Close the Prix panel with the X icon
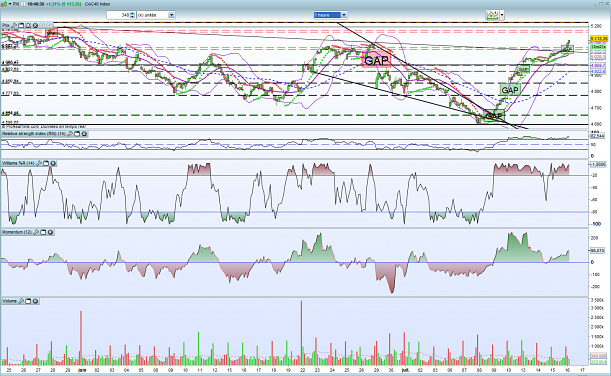Screen dimensions: 611x376 click(35, 25)
